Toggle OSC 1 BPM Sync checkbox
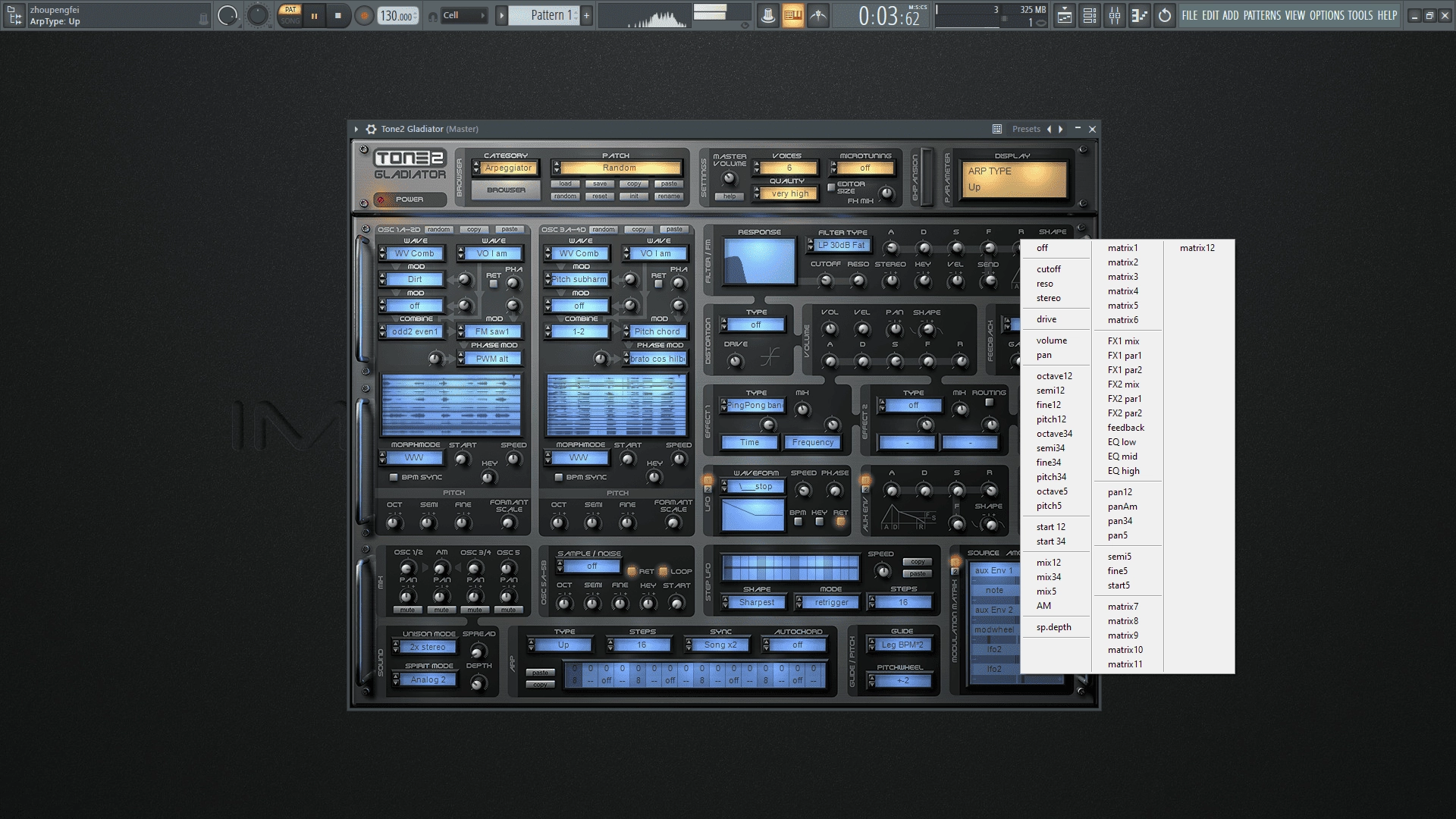The height and width of the screenshot is (819, 1456). tap(394, 478)
